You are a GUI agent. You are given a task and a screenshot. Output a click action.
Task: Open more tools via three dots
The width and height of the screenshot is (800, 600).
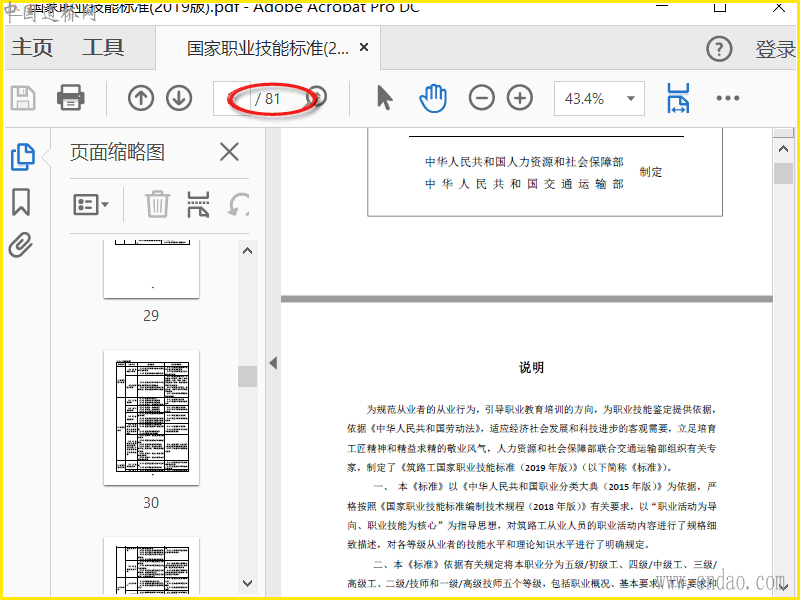[728, 98]
